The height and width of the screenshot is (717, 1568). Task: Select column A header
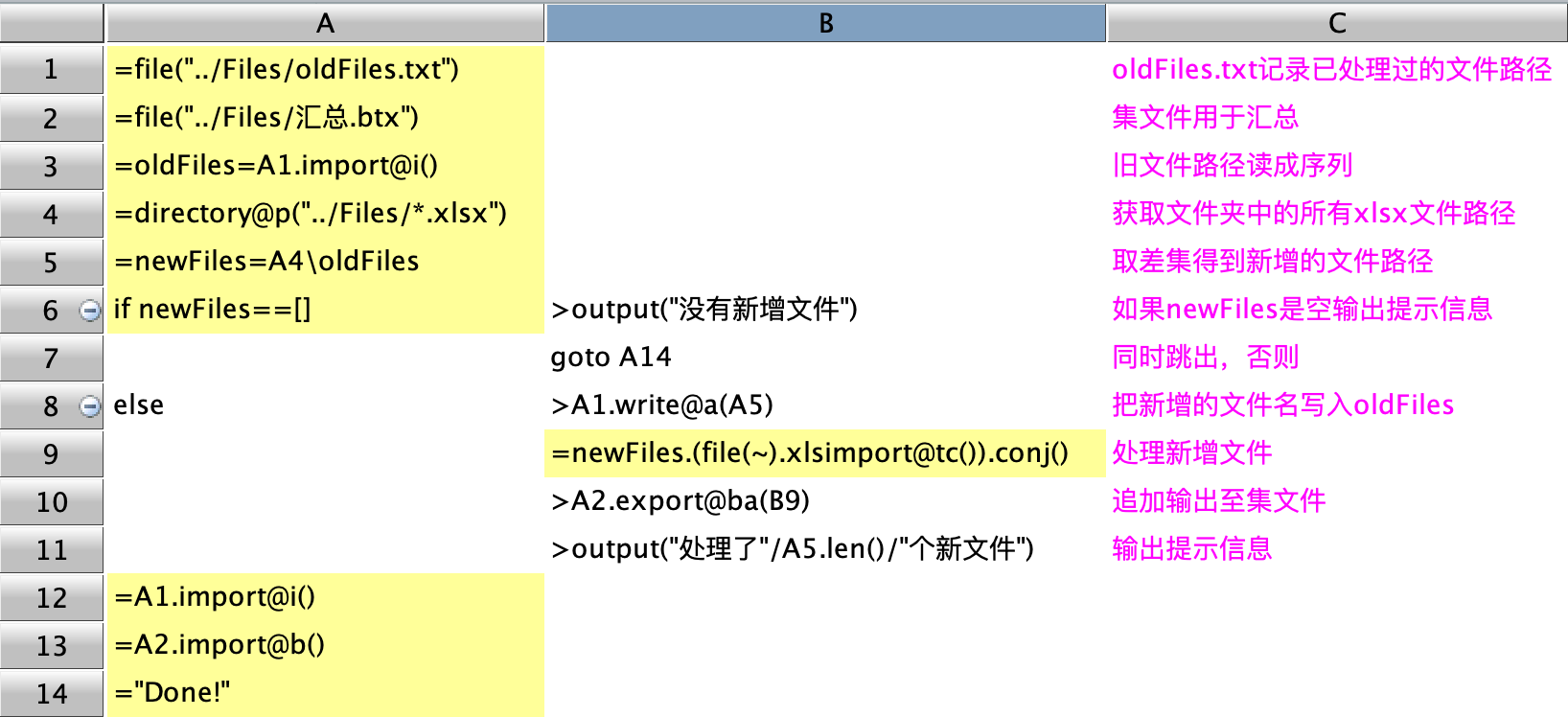pos(325,23)
